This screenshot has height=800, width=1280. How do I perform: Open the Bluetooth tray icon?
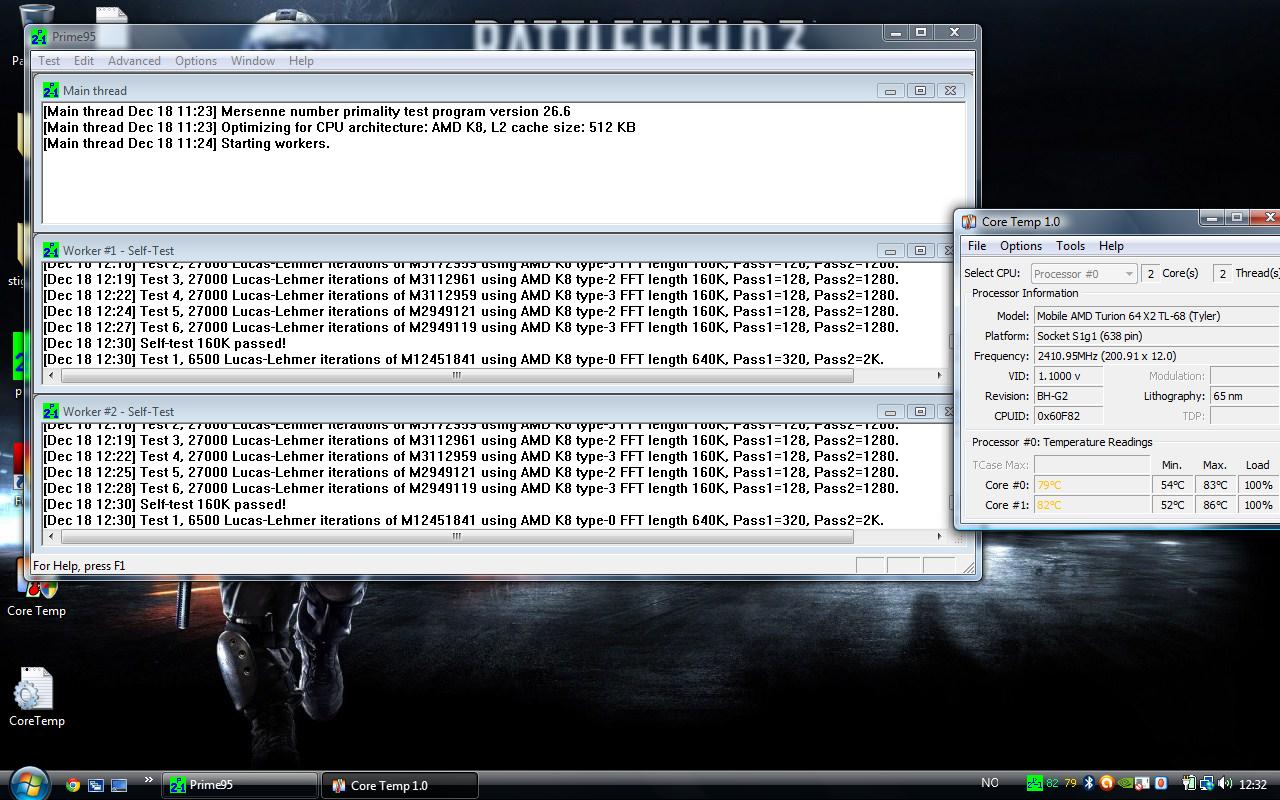pos(1089,784)
